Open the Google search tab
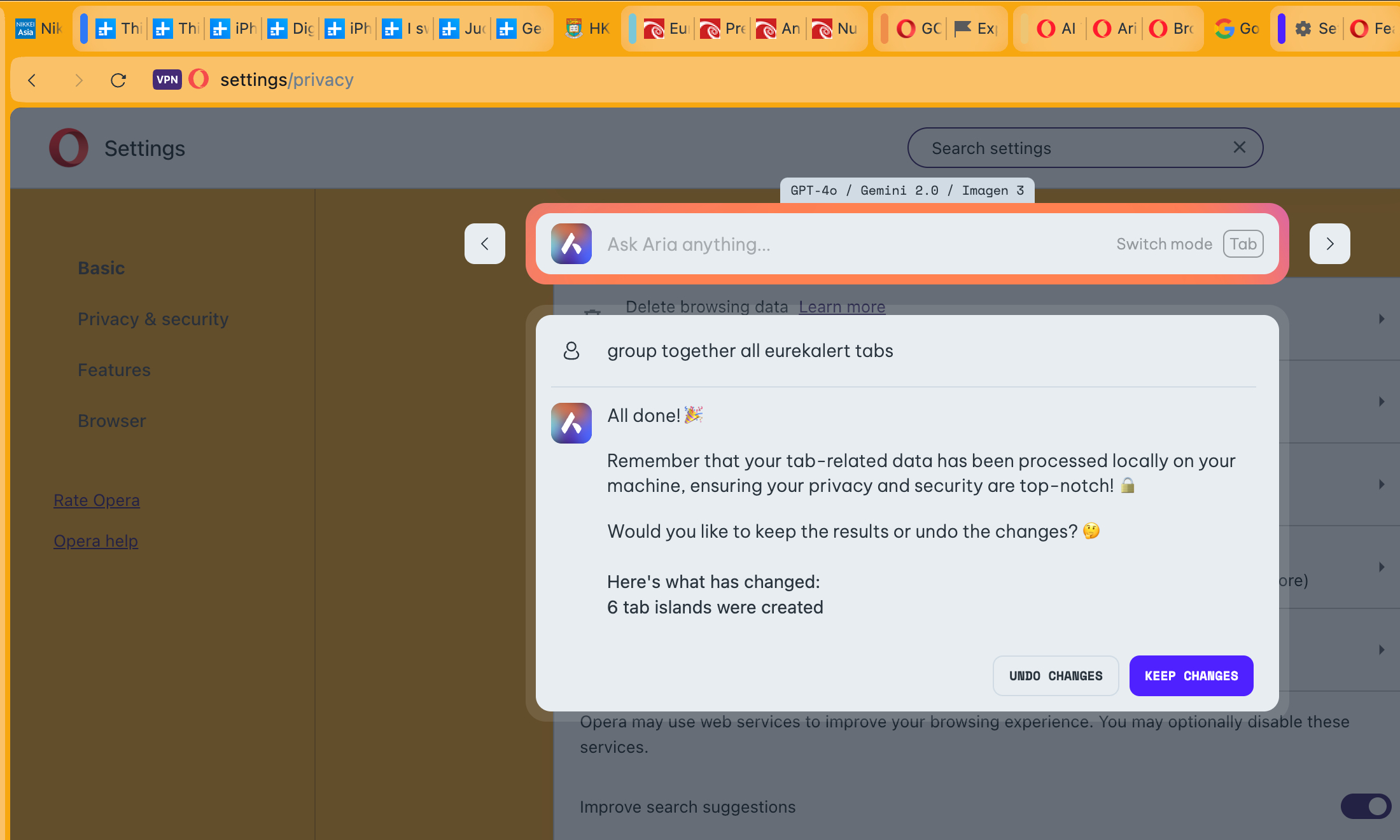1400x840 pixels. [1224, 28]
